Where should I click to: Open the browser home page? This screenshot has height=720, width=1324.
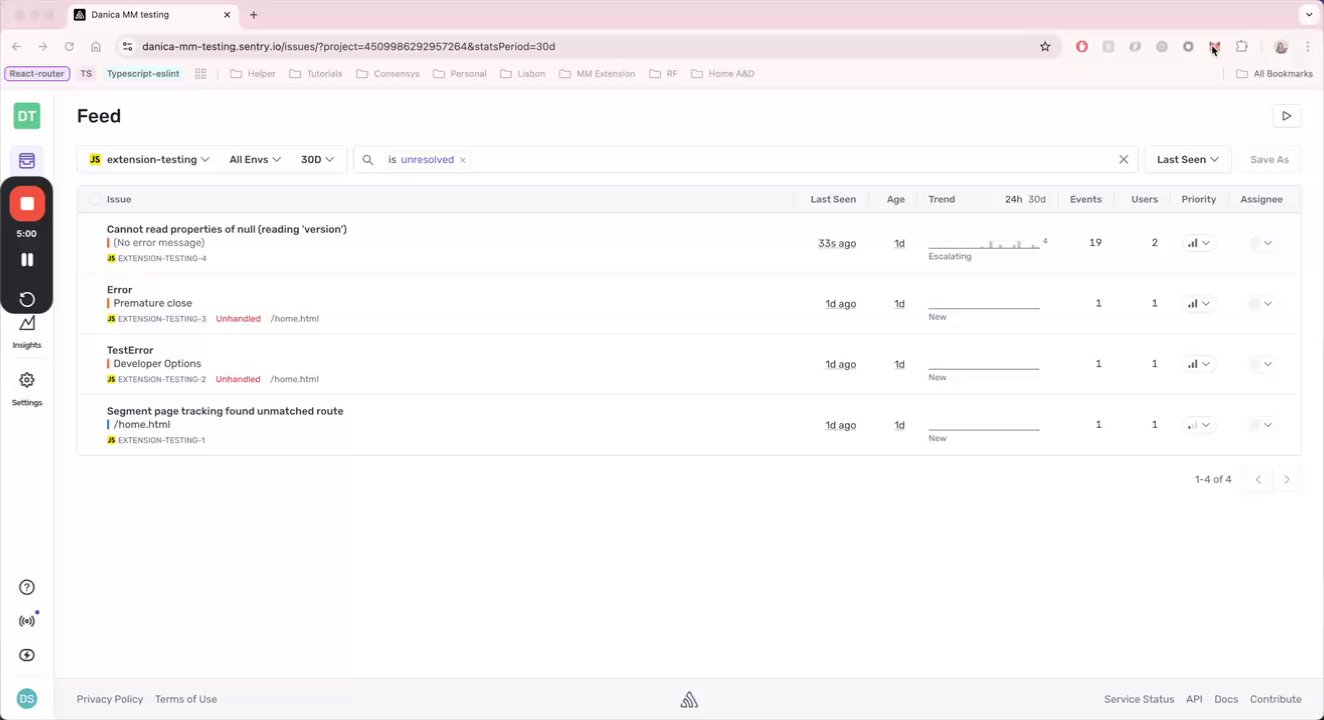[x=95, y=46]
